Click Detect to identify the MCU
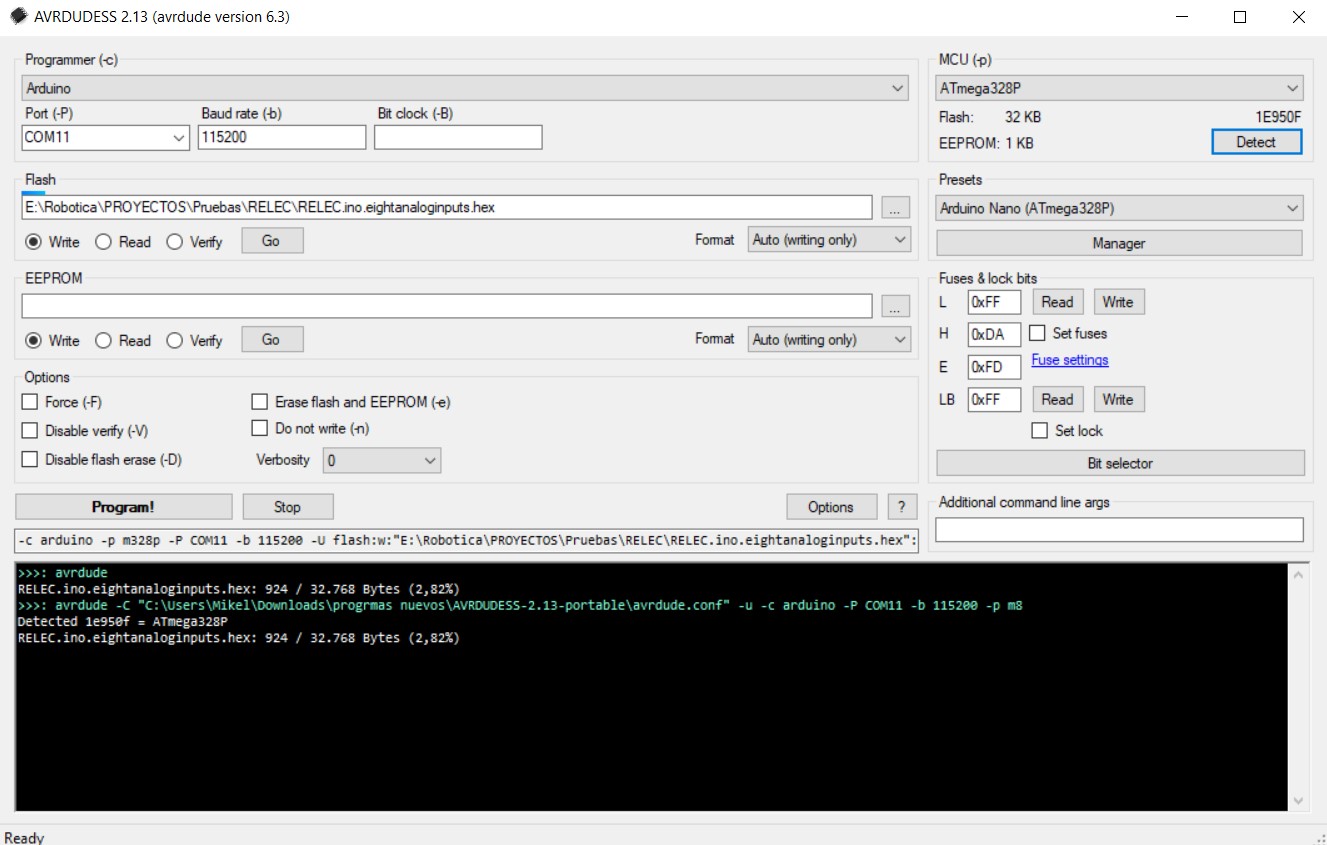1327x845 pixels. click(1256, 141)
